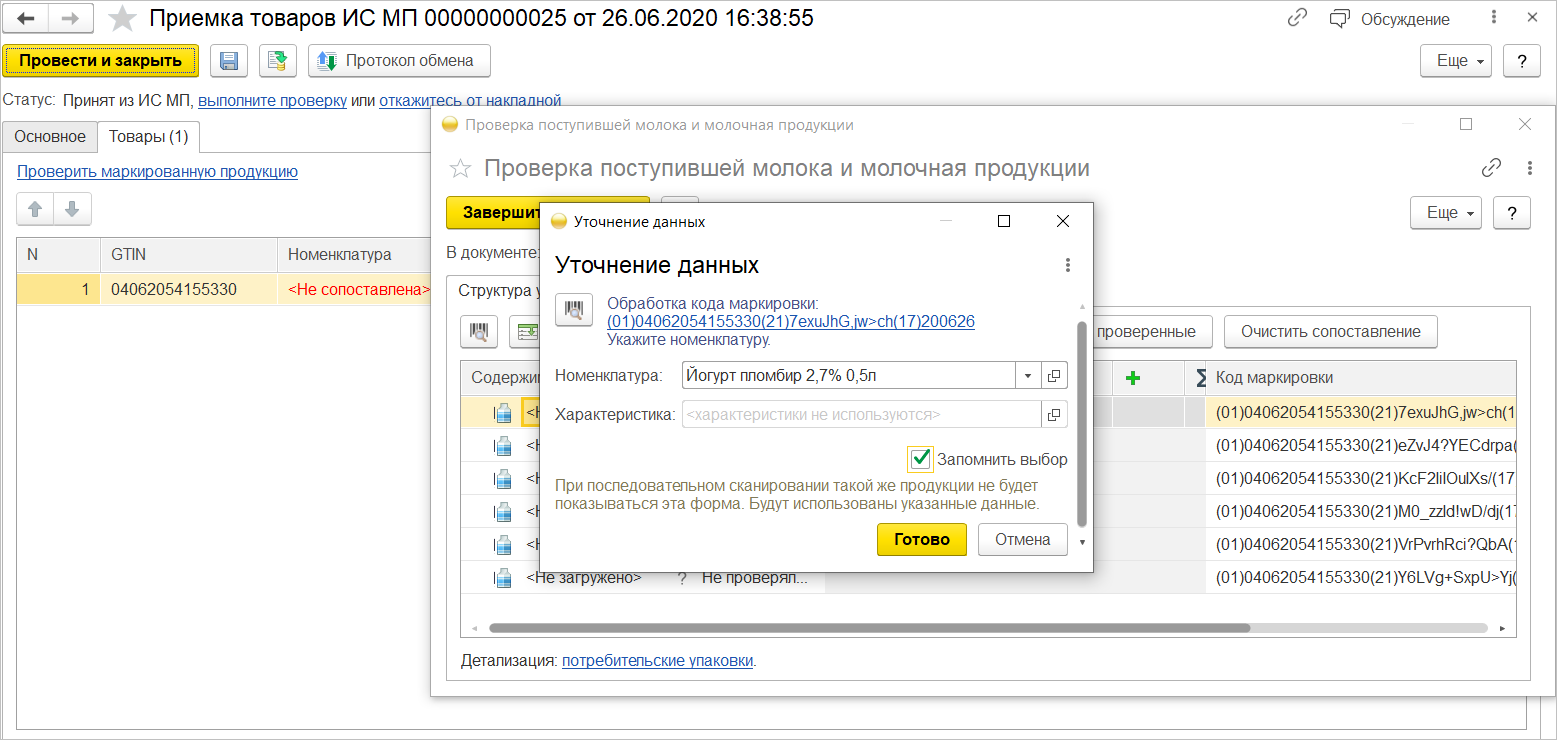The height and width of the screenshot is (740, 1557).
Task: Open the main window's three-dot menu
Action: (x=1493, y=18)
